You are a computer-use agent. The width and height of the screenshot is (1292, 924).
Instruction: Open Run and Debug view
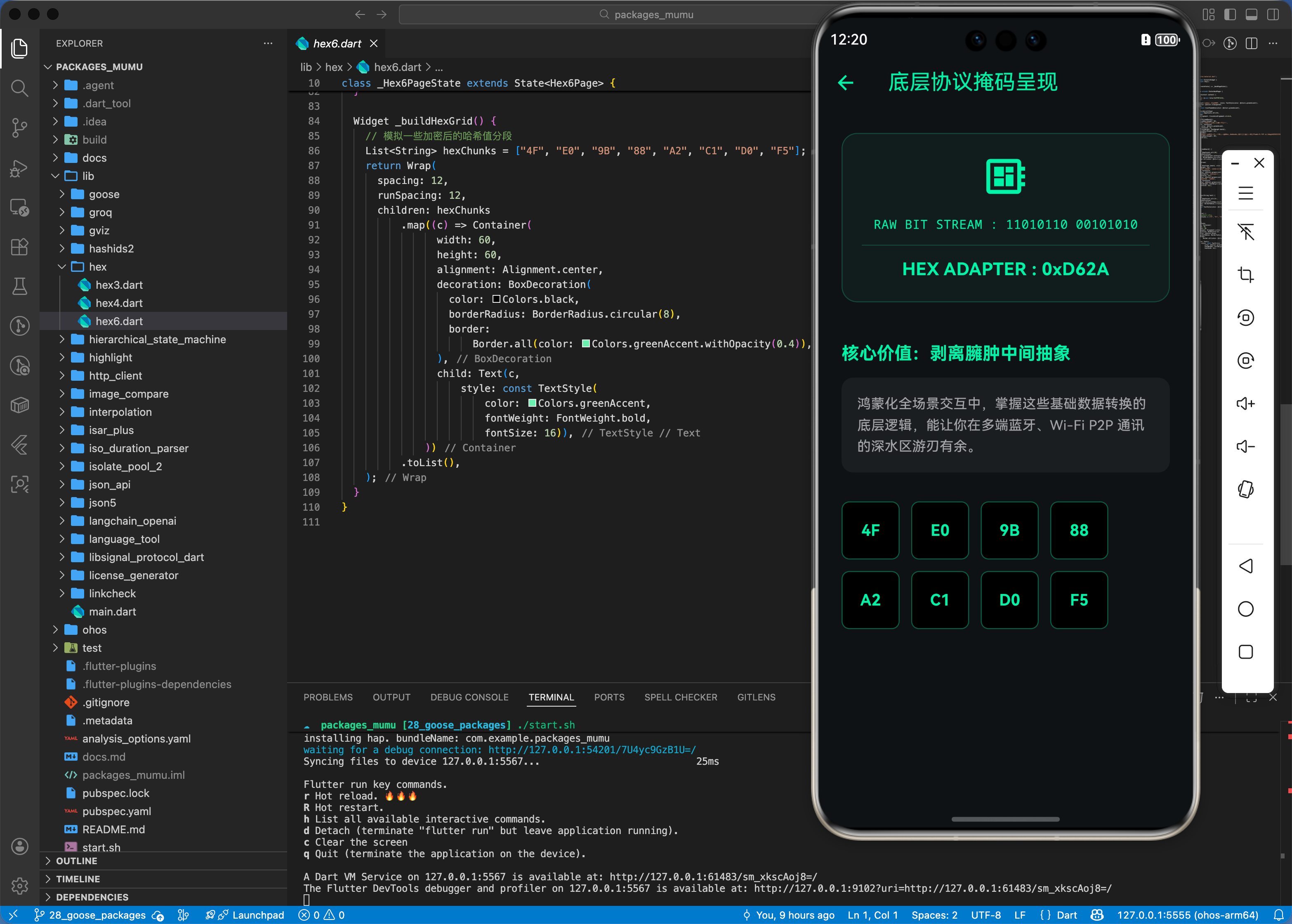tap(19, 168)
